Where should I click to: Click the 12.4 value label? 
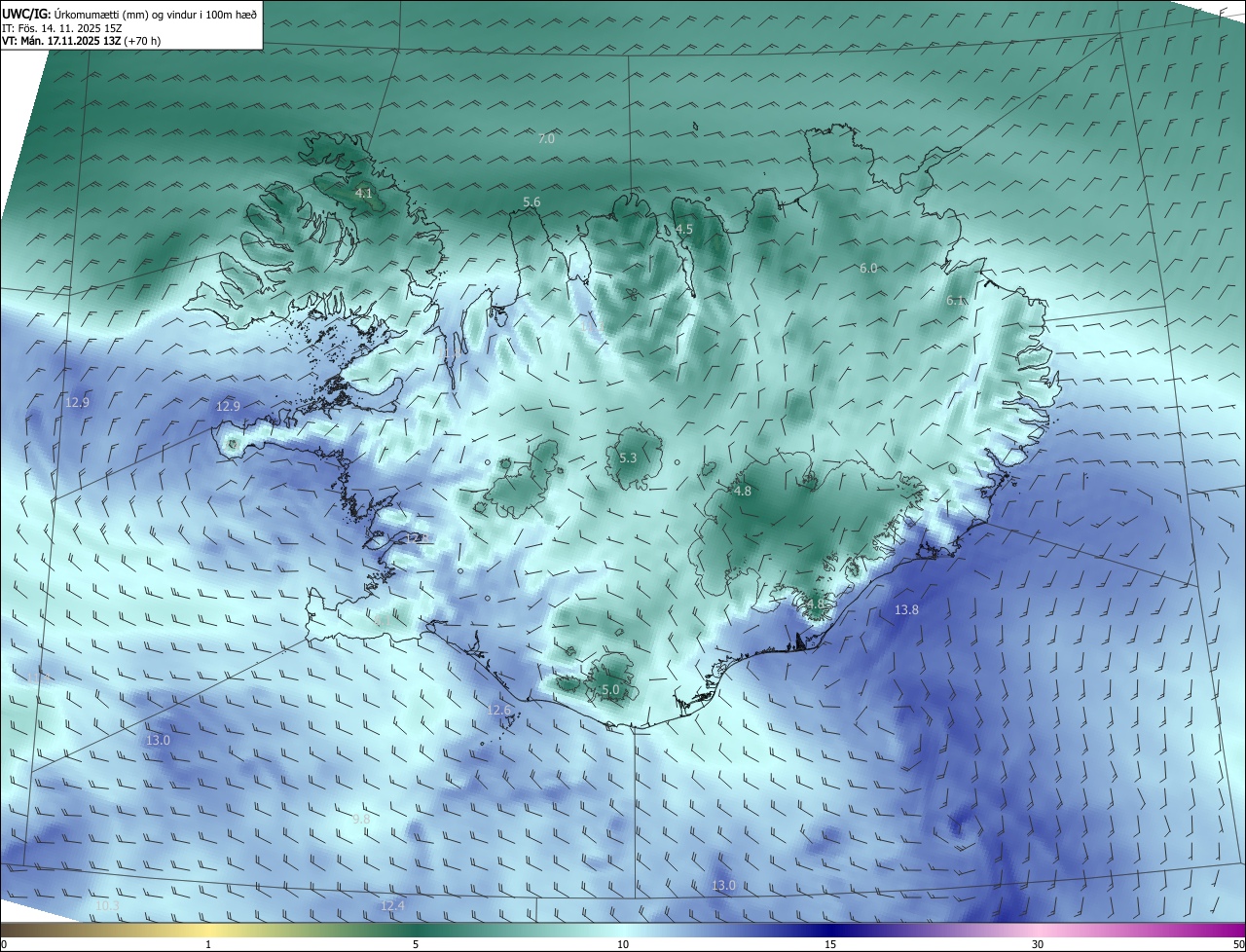[x=392, y=906]
